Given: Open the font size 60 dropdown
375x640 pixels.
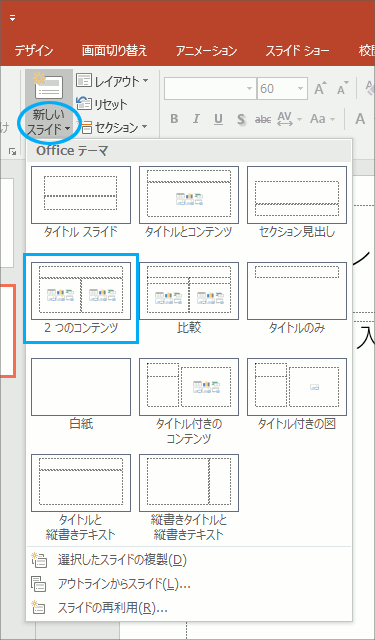Looking at the screenshot, I should point(301,89).
